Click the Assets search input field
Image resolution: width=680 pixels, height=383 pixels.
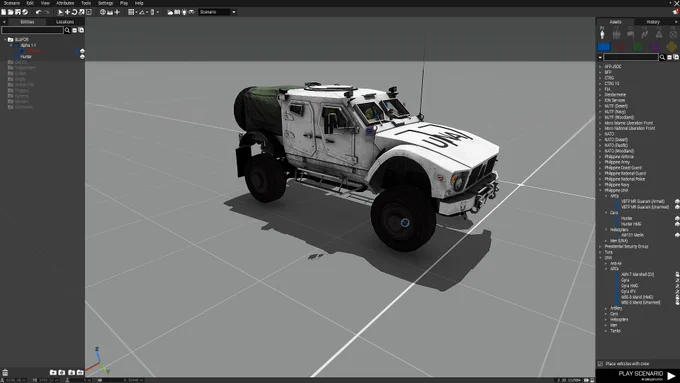pos(631,57)
